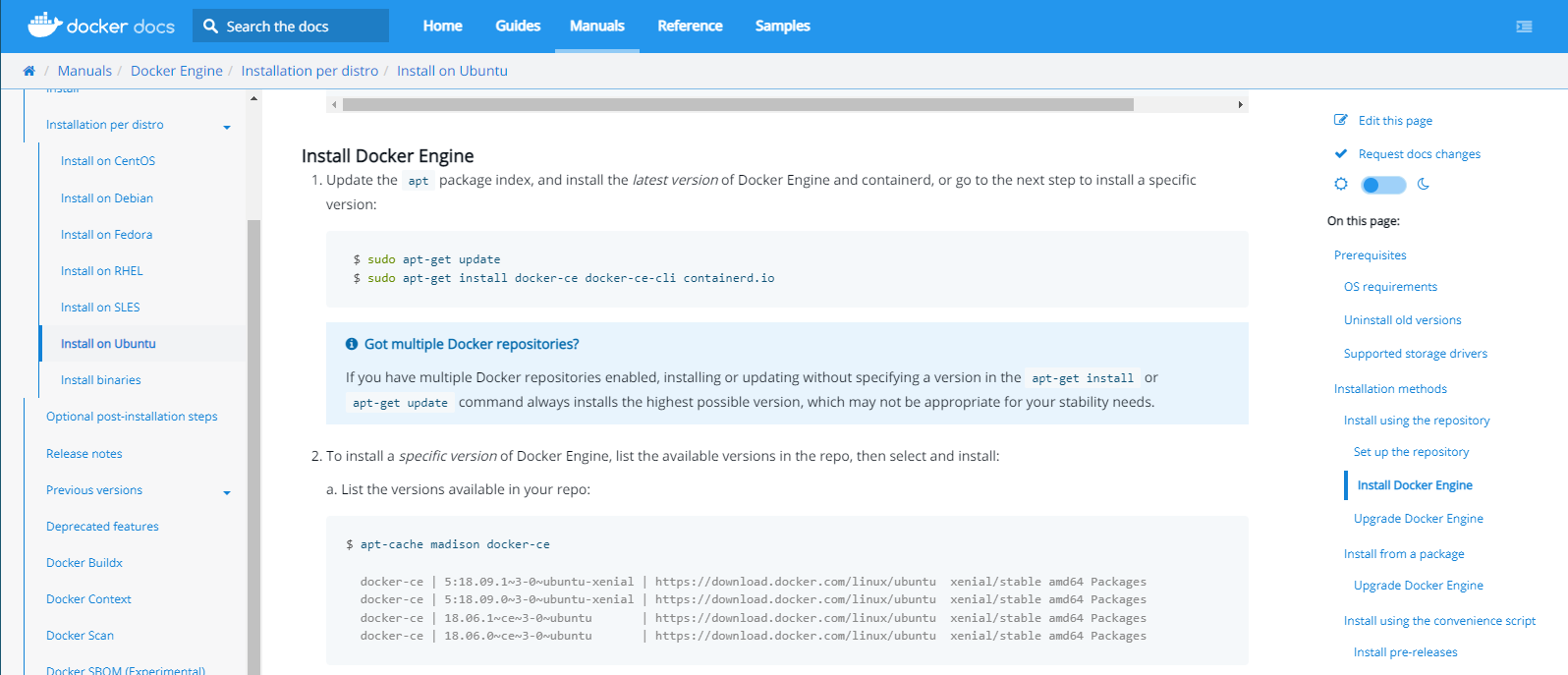
Task: Jump to Install using the repository
Action: 1417,421
